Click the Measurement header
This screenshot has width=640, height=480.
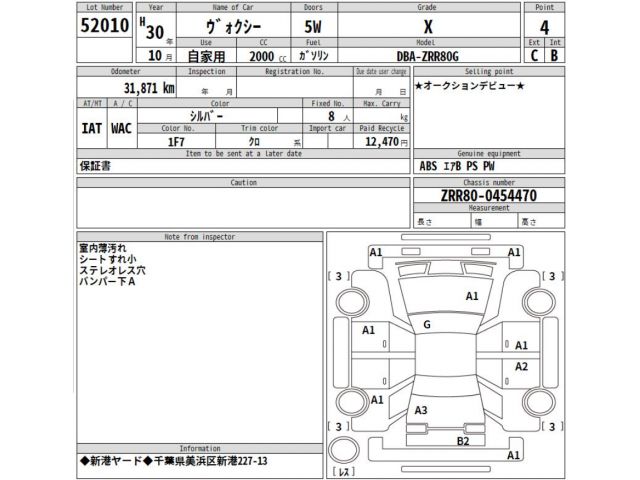[489, 208]
